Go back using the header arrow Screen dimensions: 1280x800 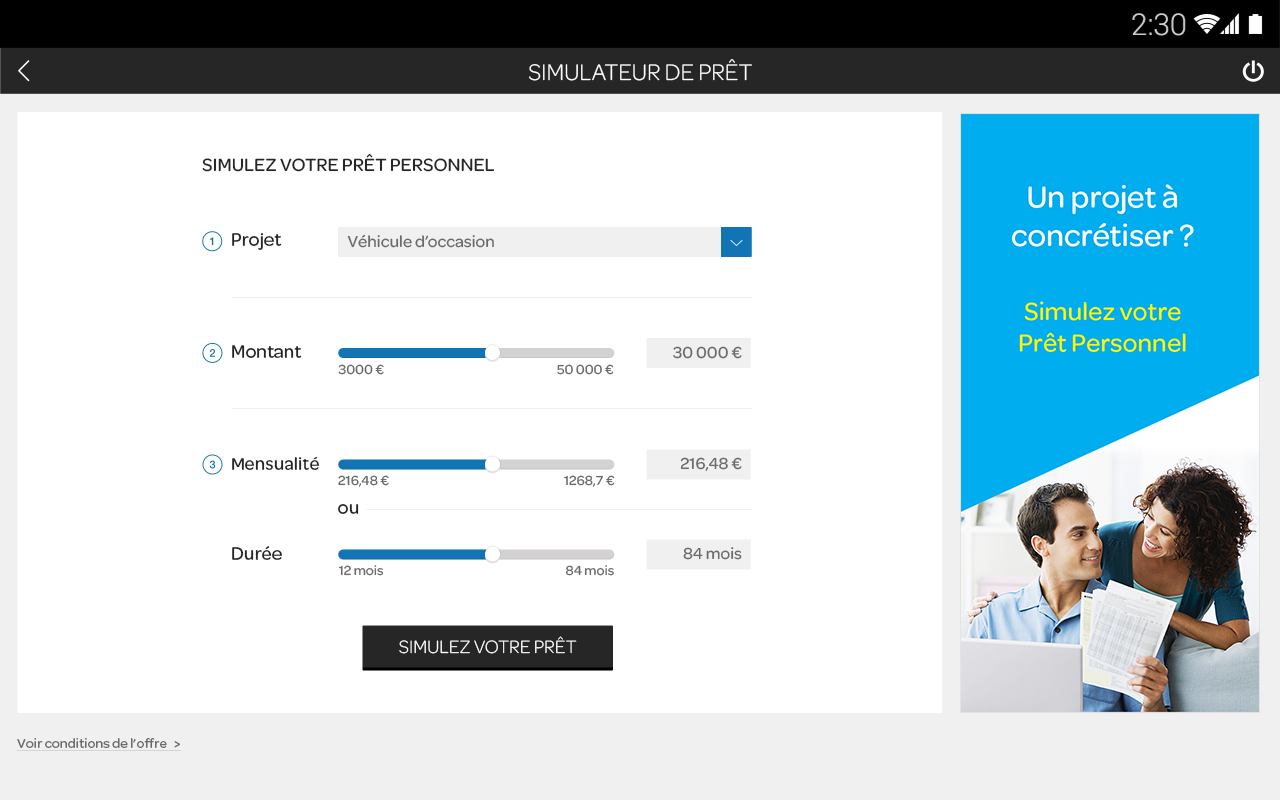[24, 71]
